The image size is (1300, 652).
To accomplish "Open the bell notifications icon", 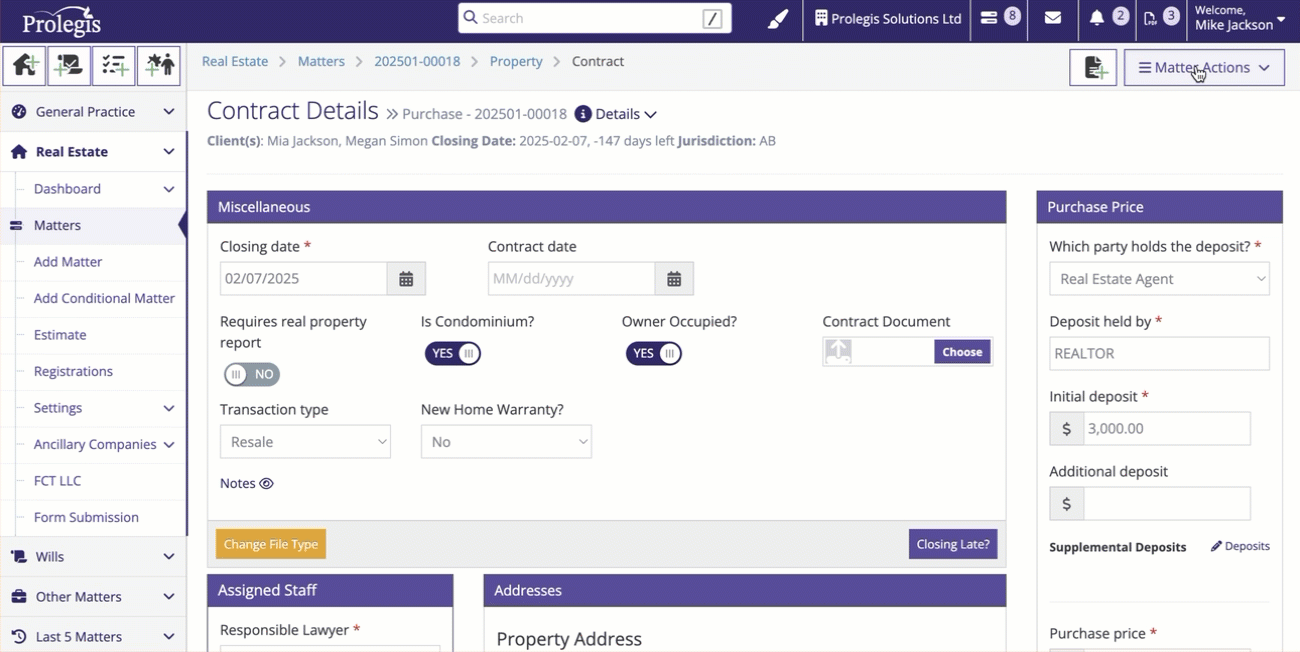I will (x=1097, y=18).
